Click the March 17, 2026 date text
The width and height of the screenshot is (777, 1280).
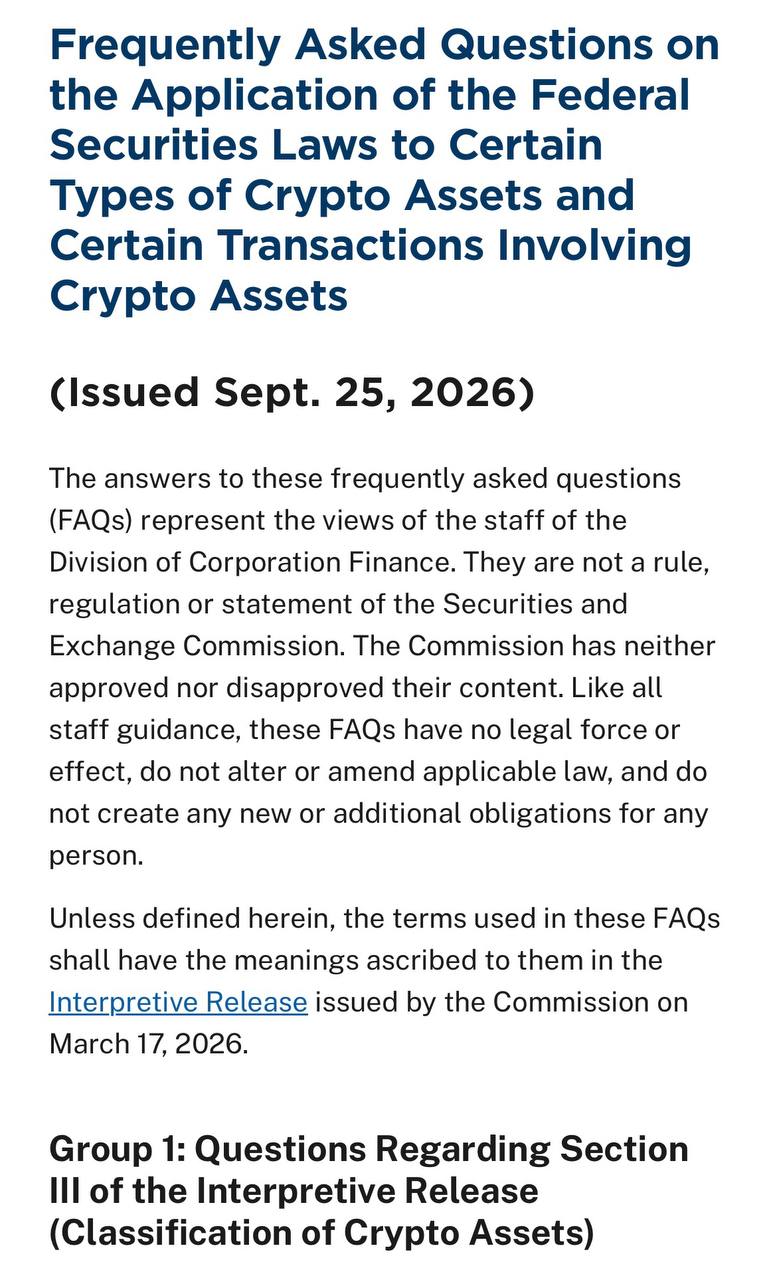click(148, 1044)
